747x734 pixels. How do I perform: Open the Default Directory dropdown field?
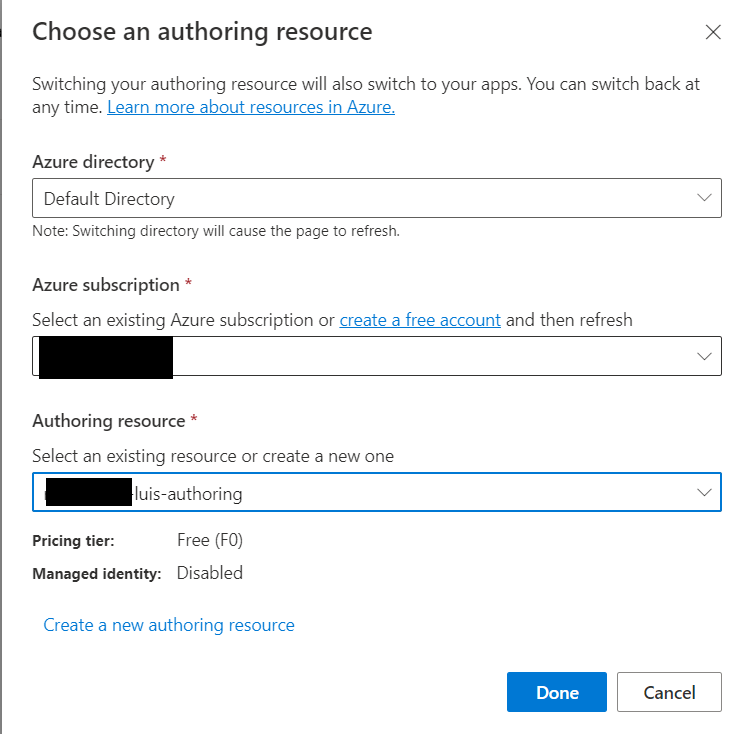(x=376, y=198)
